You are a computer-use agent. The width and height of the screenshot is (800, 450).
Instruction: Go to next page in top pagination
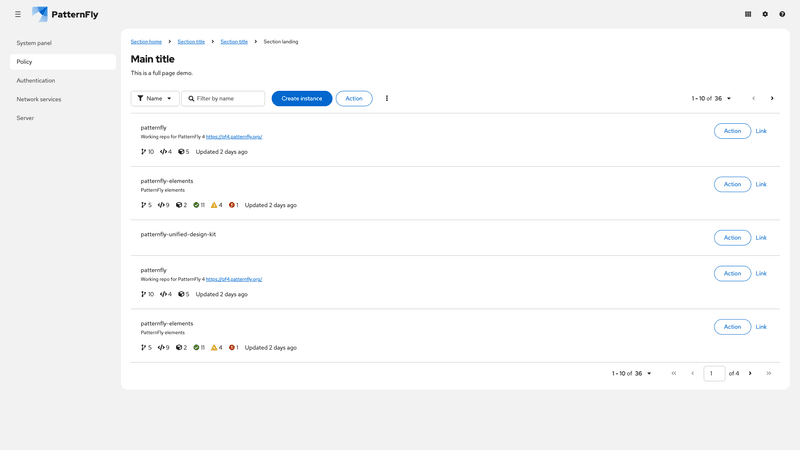772,99
